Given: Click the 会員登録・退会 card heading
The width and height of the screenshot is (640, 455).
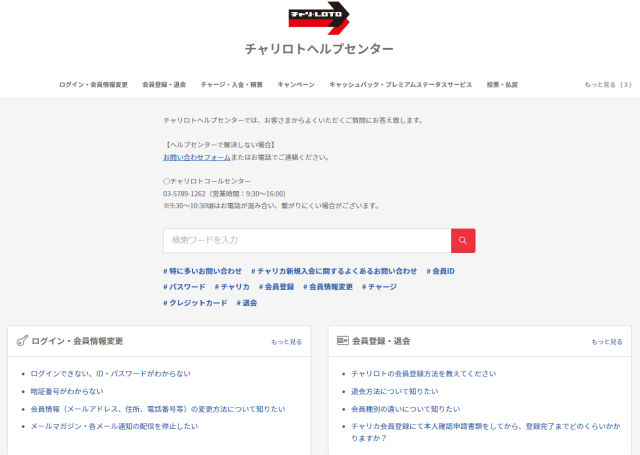Looking at the screenshot, I should (x=381, y=341).
